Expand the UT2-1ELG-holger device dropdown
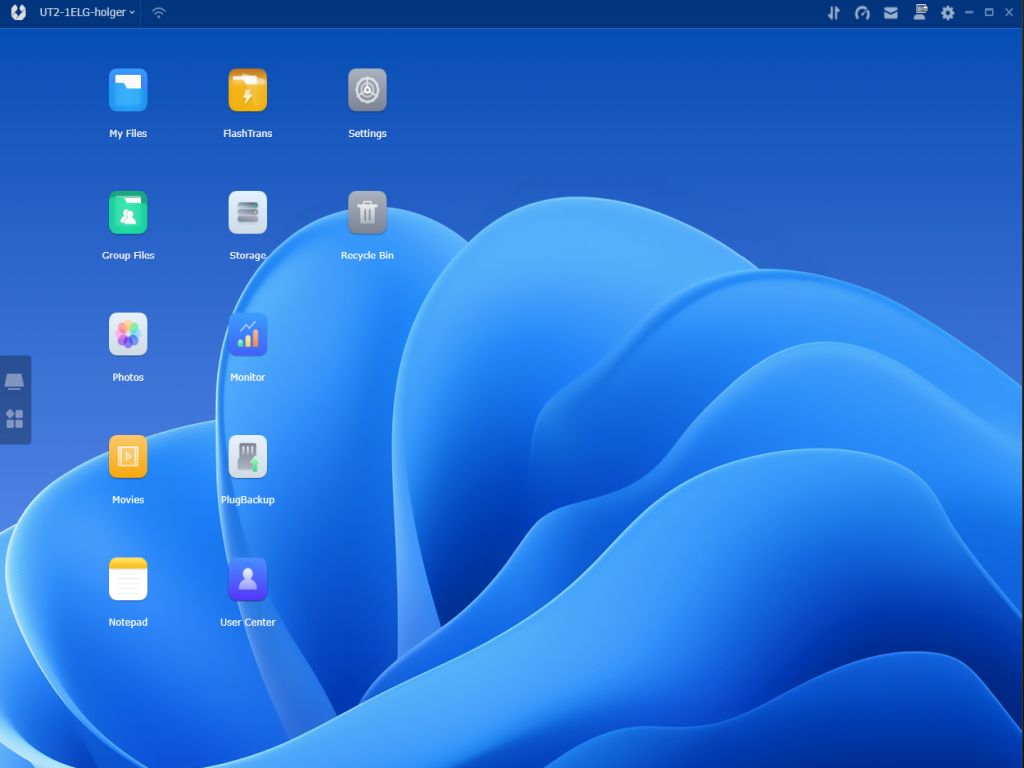1024x768 pixels. tap(87, 12)
